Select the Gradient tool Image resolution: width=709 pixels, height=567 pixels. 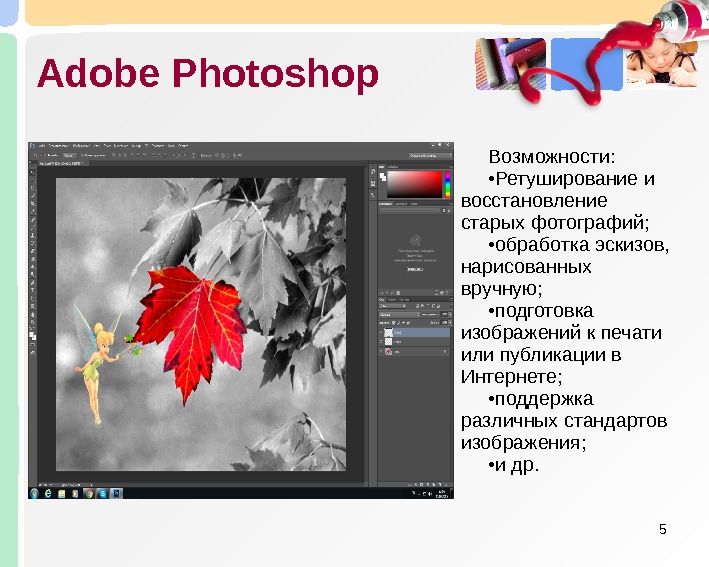click(35, 259)
